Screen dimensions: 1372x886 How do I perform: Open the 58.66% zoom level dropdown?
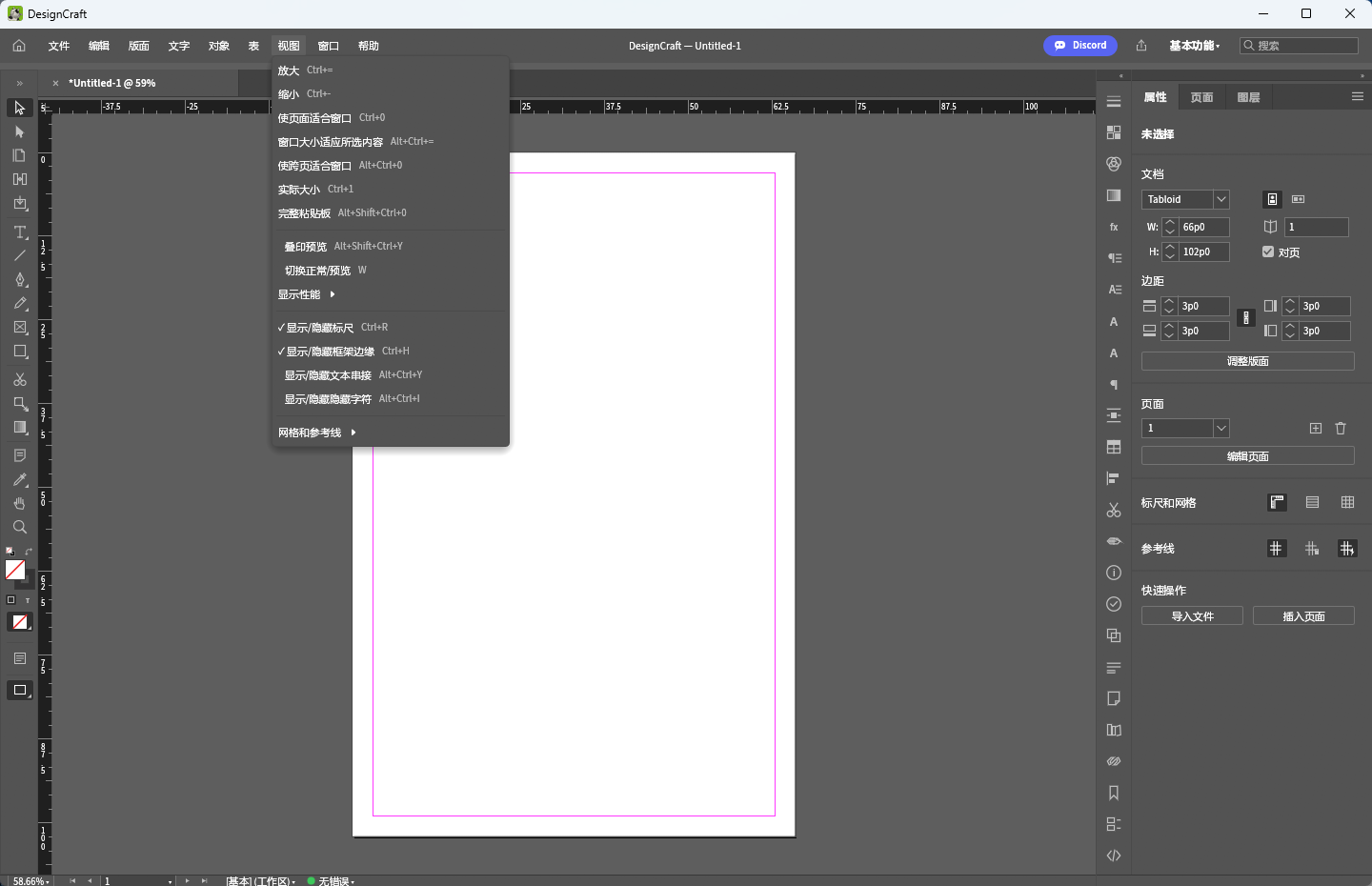pos(31,881)
